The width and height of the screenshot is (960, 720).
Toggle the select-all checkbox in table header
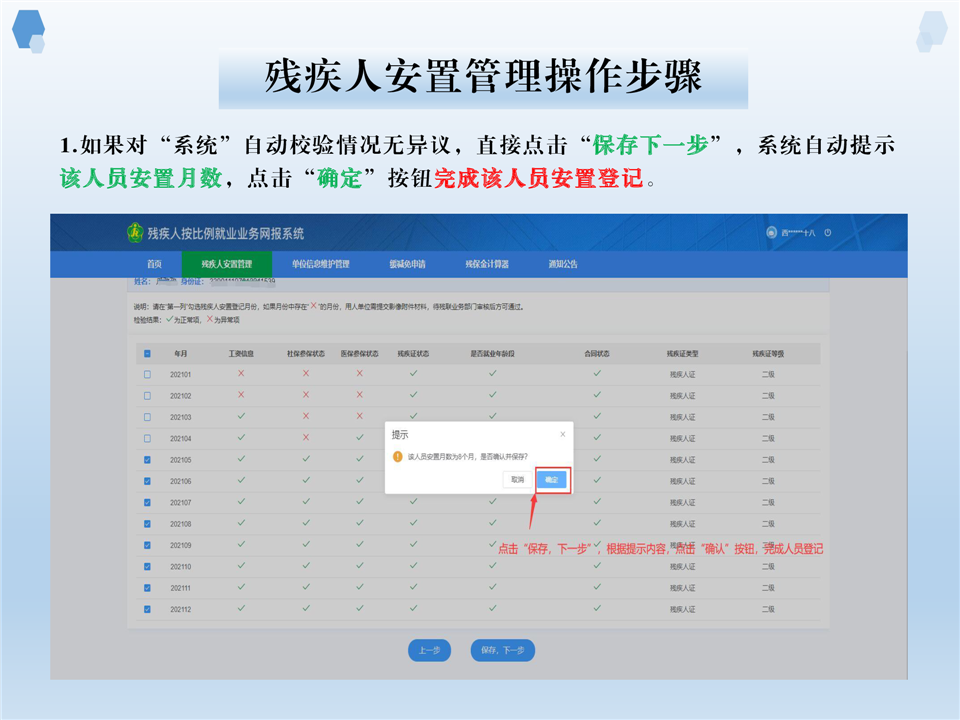tap(148, 353)
